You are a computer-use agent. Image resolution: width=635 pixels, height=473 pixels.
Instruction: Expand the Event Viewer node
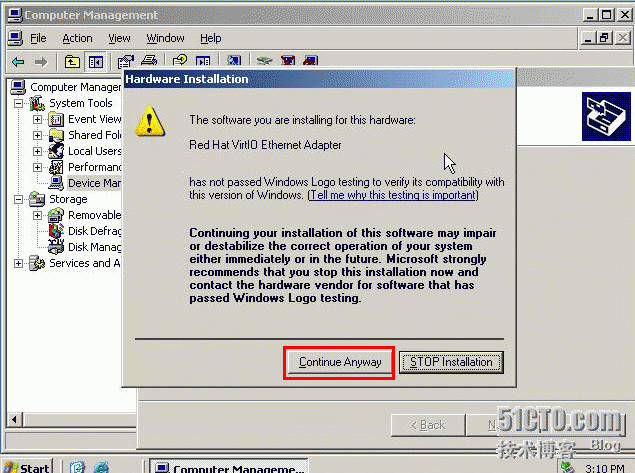[x=37, y=119]
